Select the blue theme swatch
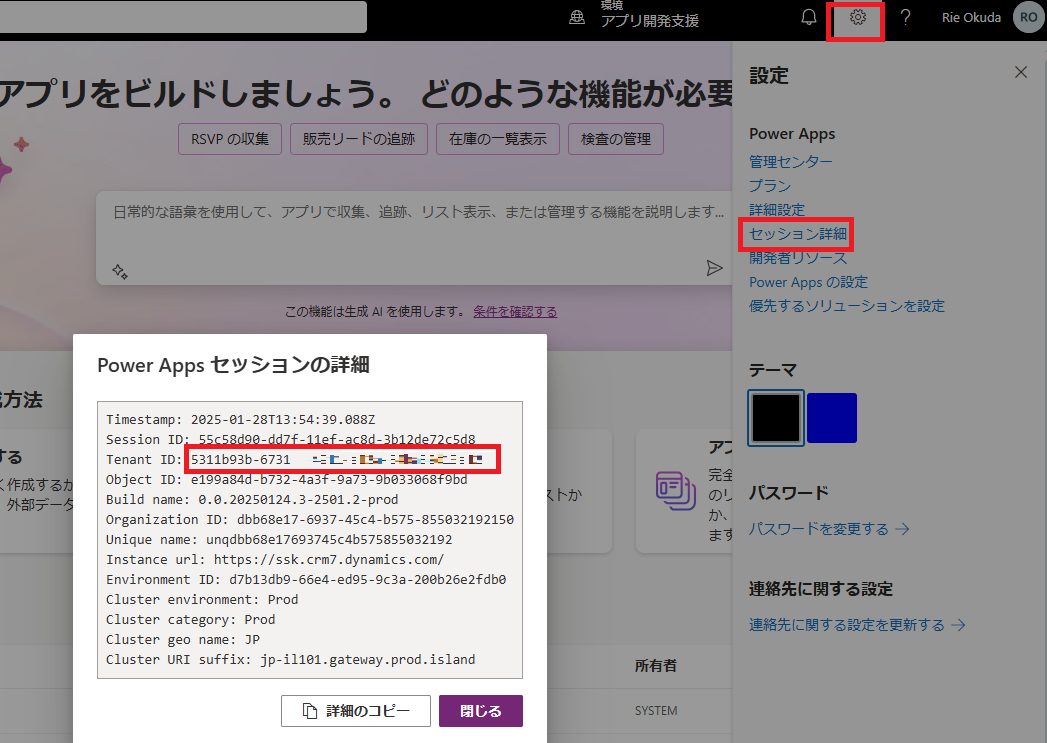This screenshot has width=1047, height=743. click(832, 418)
